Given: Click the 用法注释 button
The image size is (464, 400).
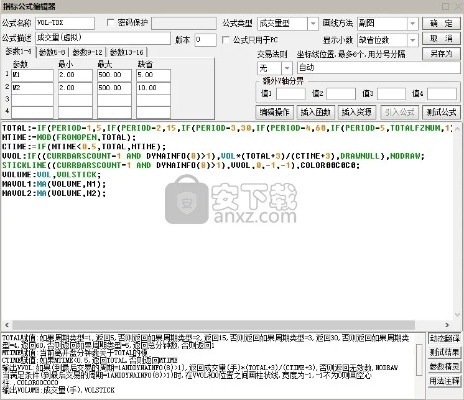Looking at the screenshot, I should coord(444,380).
